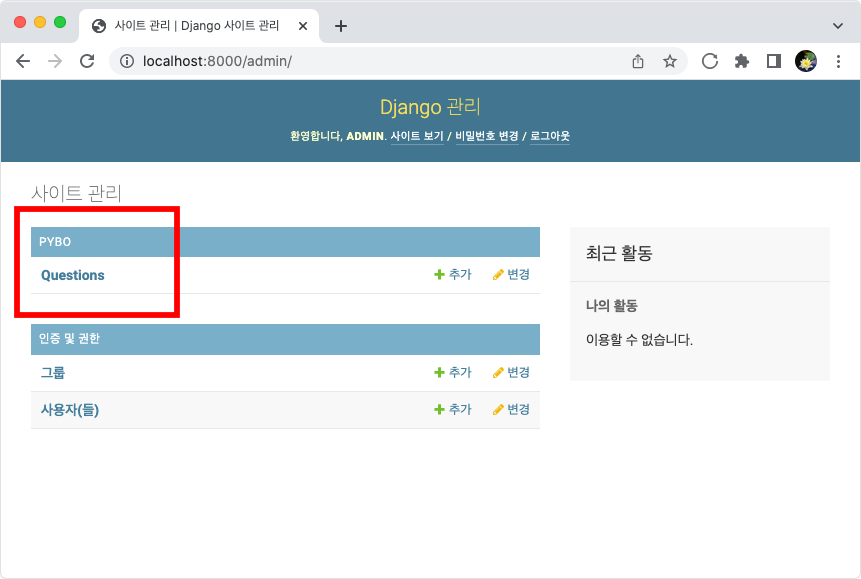Click the 사이트 관리 page heading
The image size is (861, 579).
tap(76, 193)
